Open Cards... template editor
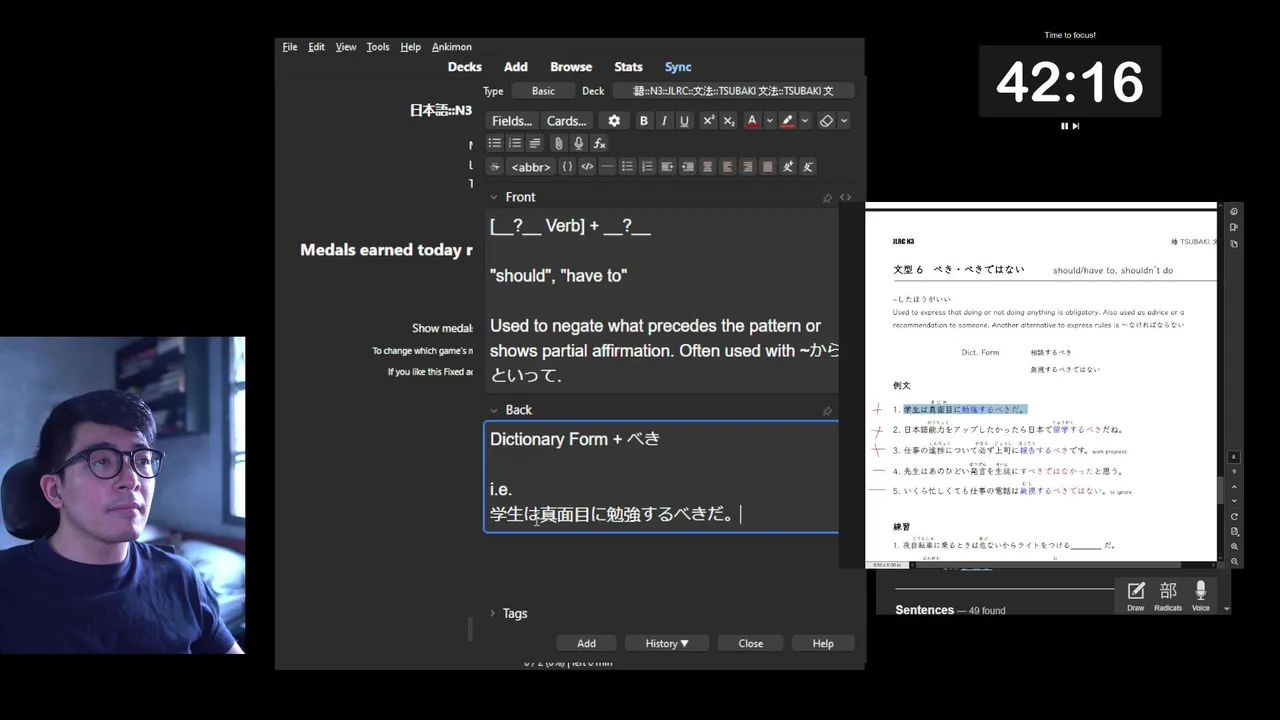The image size is (1280, 720). [x=566, y=121]
